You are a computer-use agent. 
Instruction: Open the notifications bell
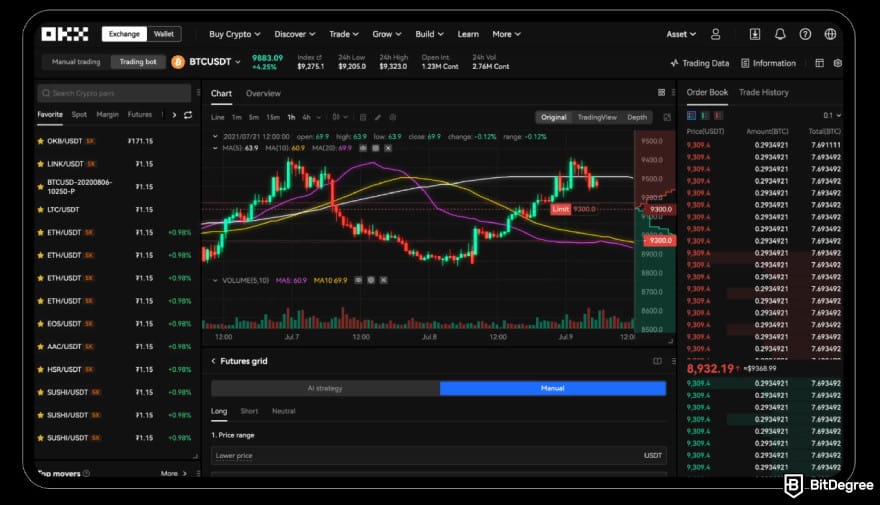pos(780,34)
